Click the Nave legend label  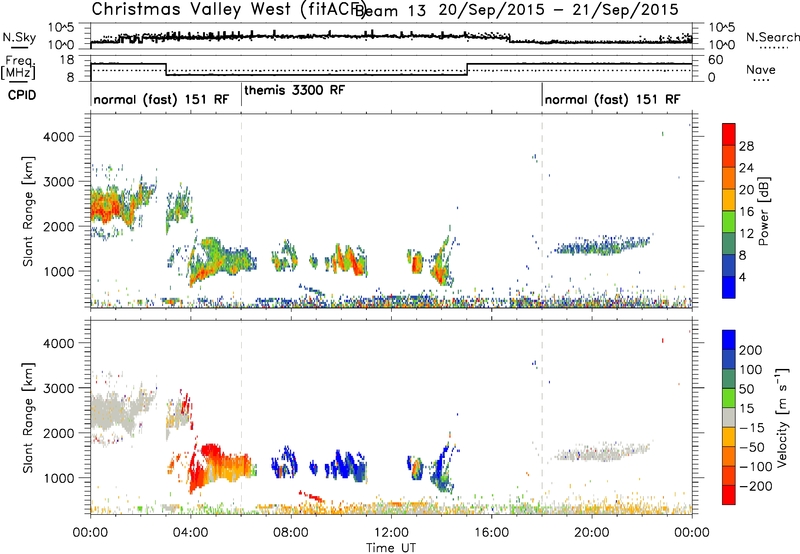760,69
